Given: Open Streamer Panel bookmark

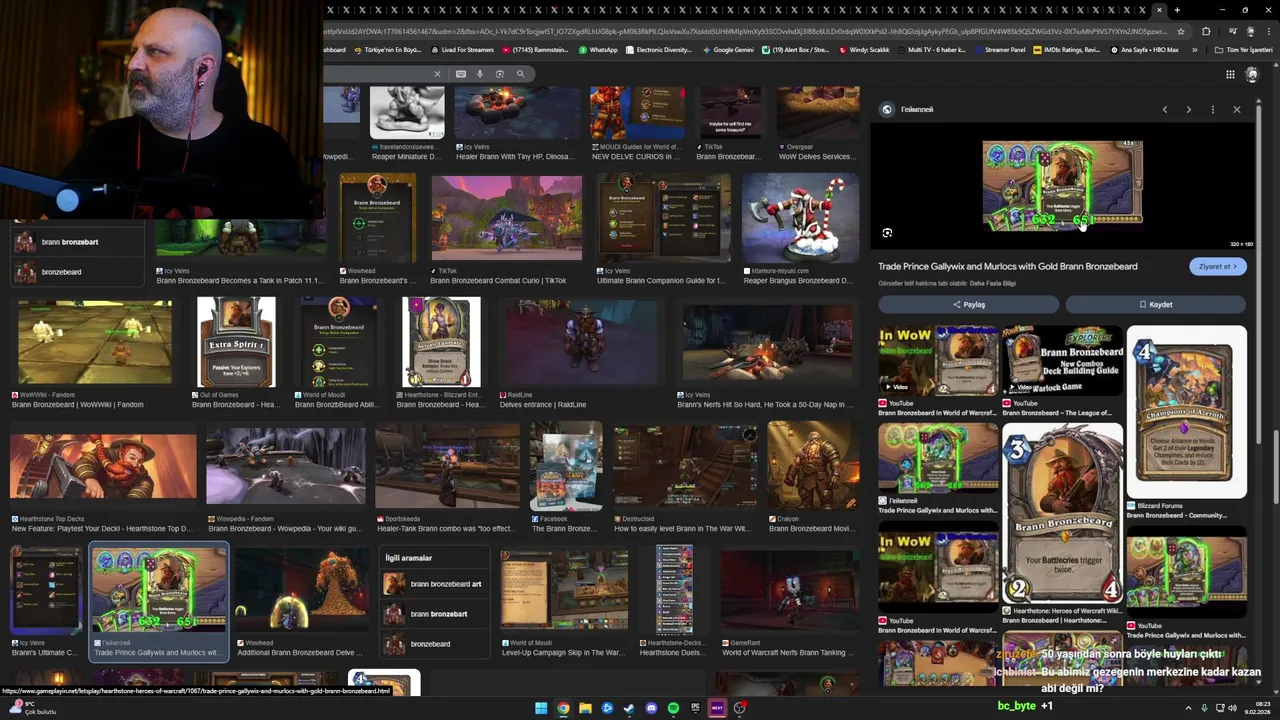Looking at the screenshot, I should coord(999,50).
